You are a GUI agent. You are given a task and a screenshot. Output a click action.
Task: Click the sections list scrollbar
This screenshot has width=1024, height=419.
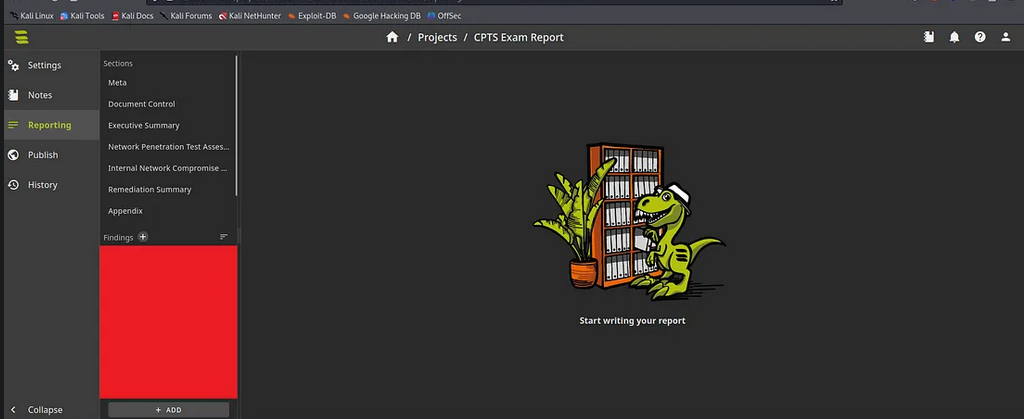pyautogui.click(x=236, y=125)
